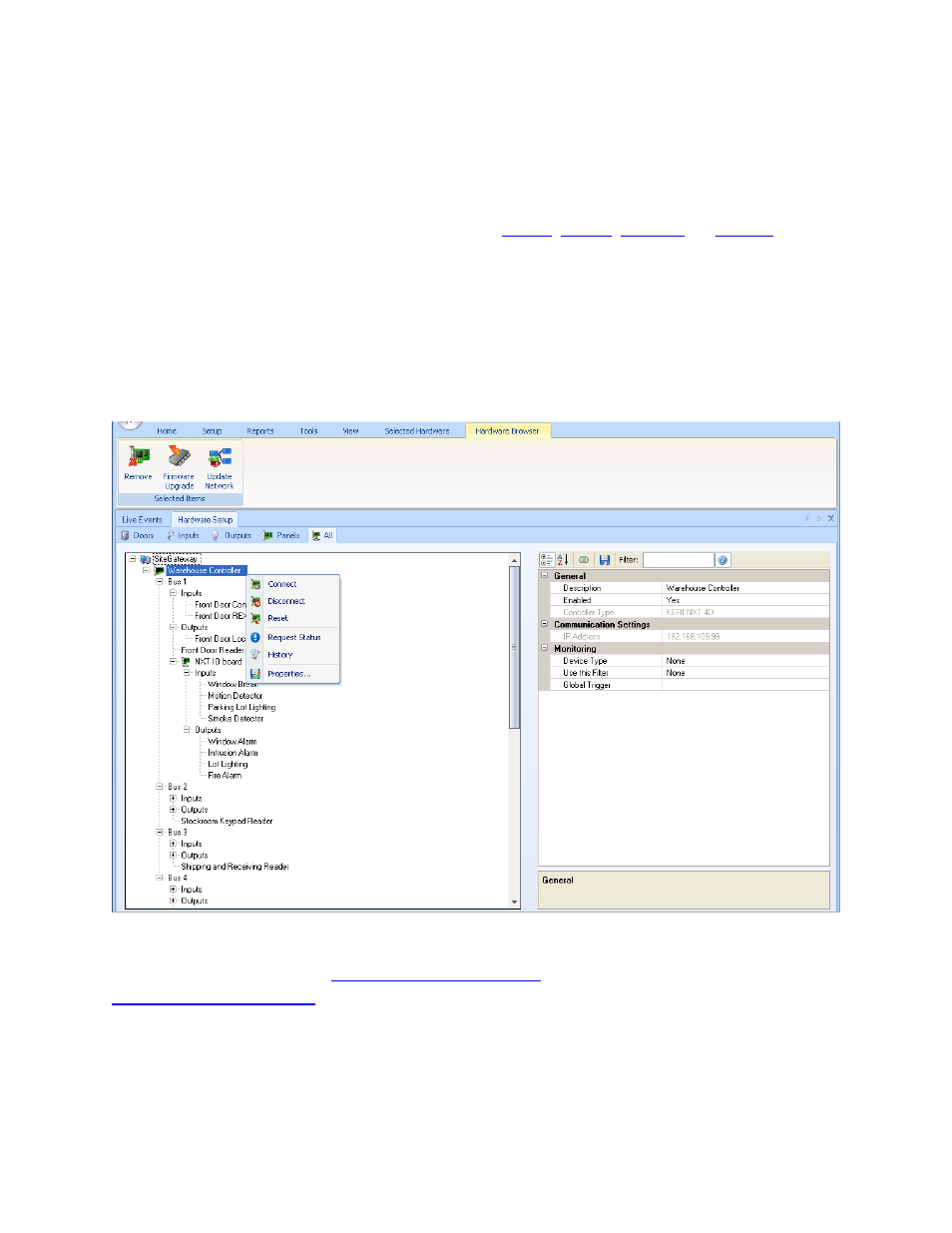The height and width of the screenshot is (1233, 952).
Task: Click the blue help icon beside Filter
Action: click(x=723, y=560)
